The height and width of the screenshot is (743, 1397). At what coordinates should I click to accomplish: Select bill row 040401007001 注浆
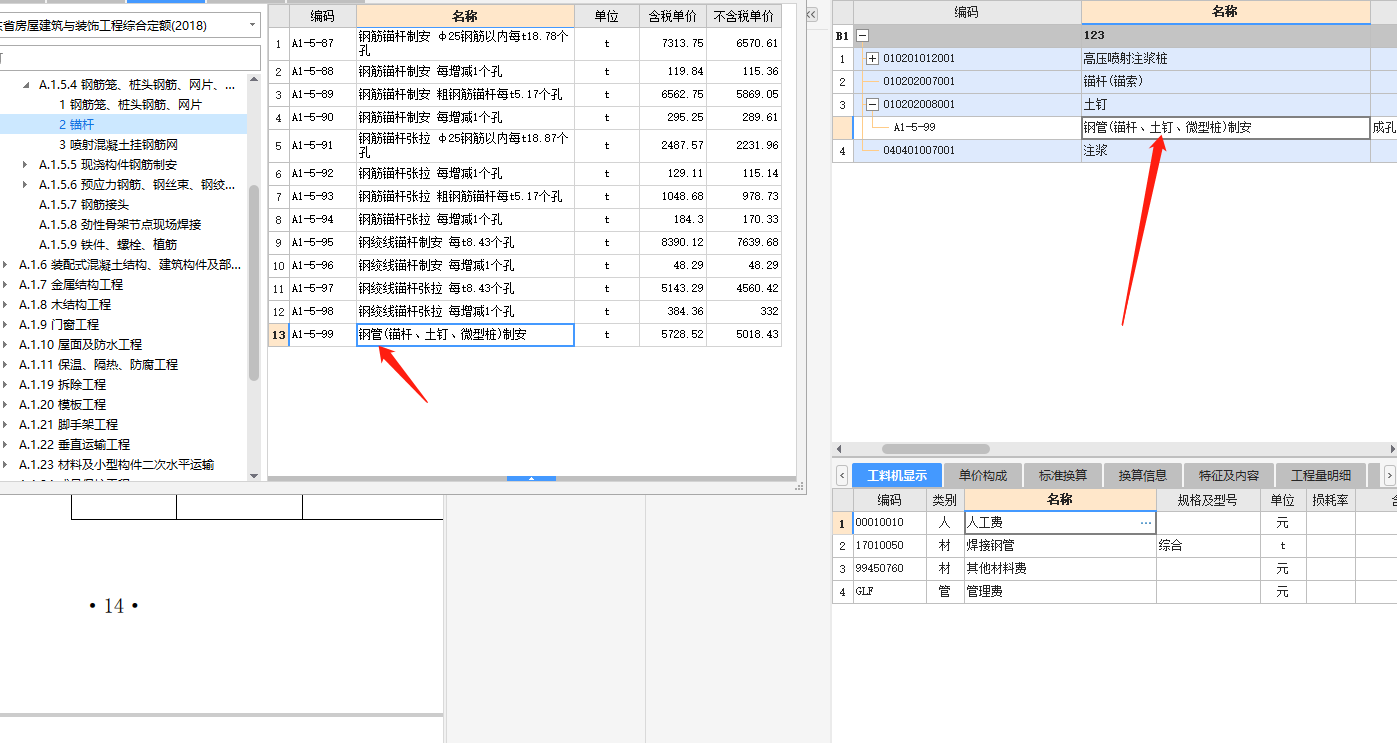(x=1114, y=151)
